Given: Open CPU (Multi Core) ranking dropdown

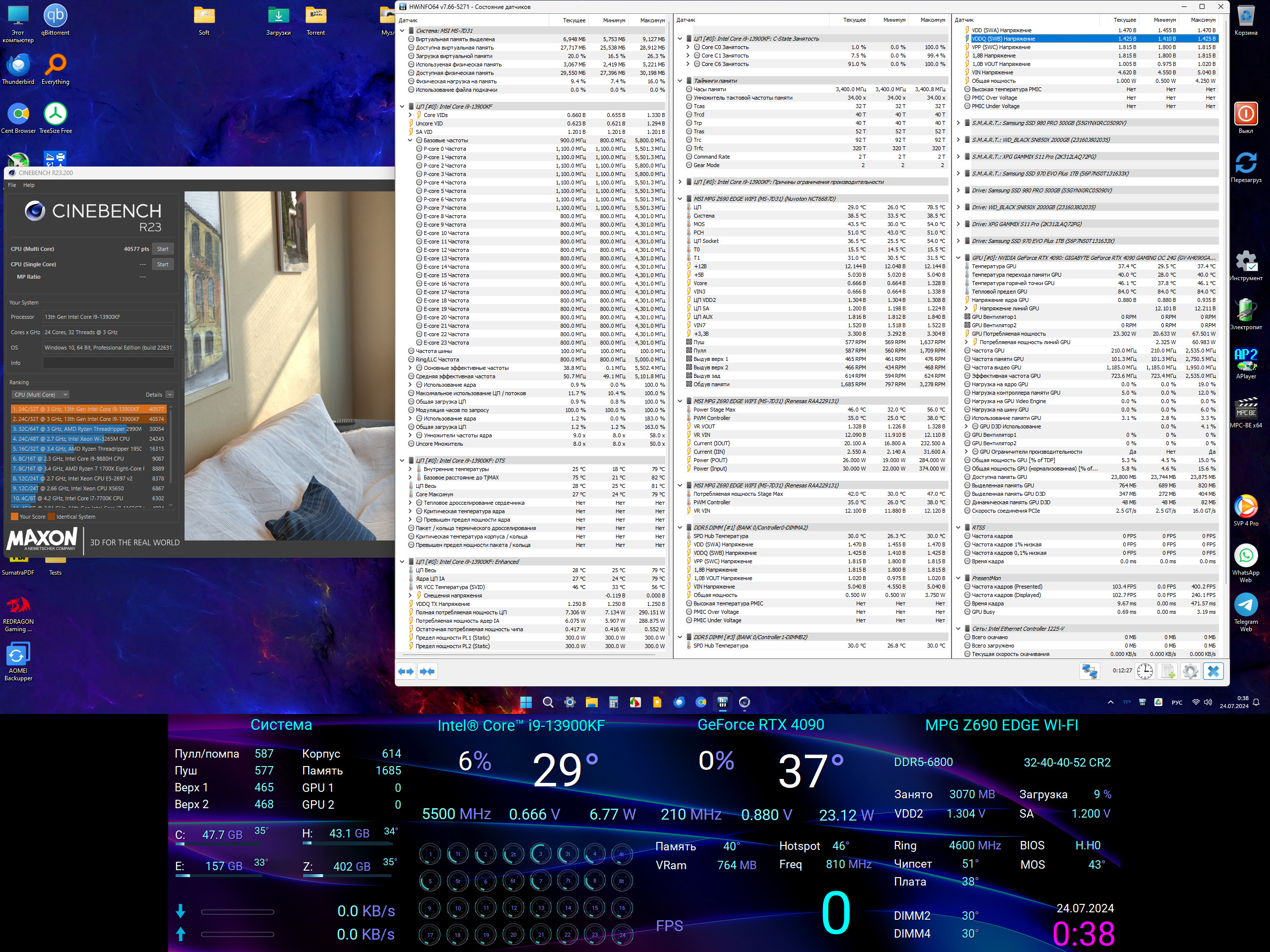Looking at the screenshot, I should [x=40, y=395].
